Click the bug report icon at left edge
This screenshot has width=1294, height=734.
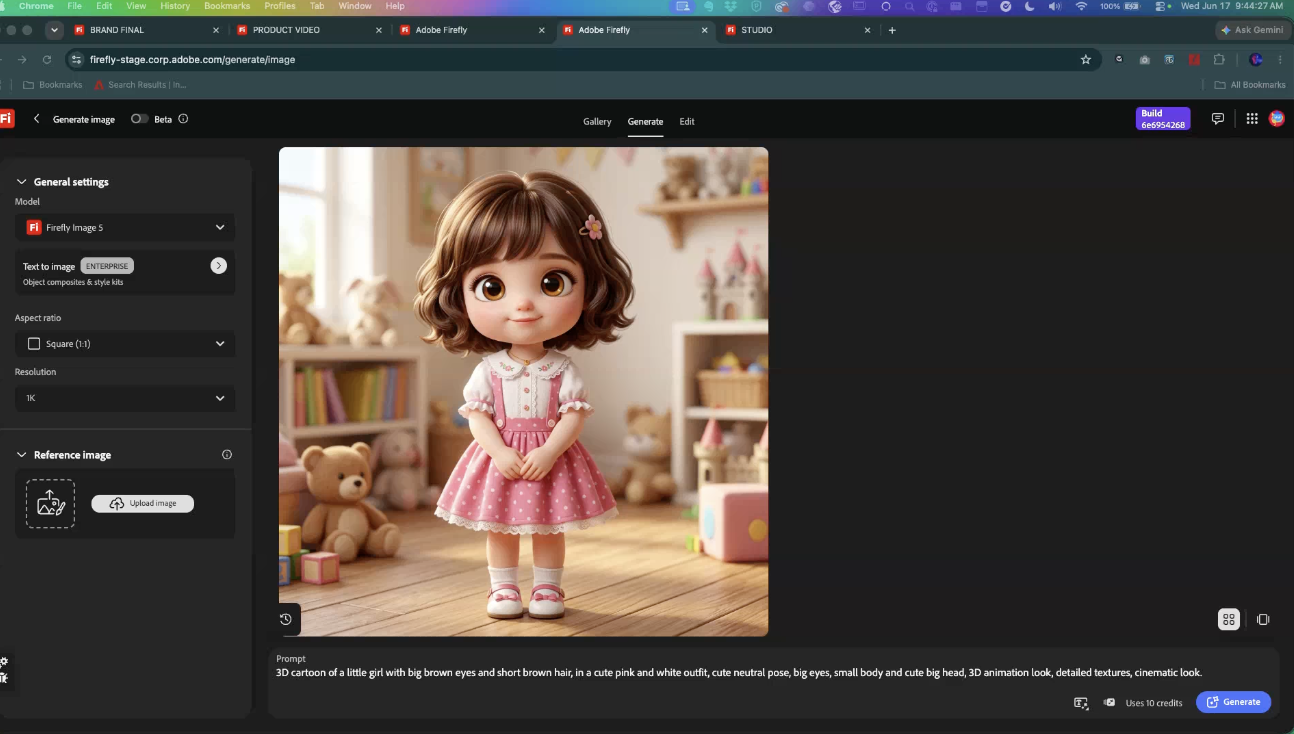(4, 678)
